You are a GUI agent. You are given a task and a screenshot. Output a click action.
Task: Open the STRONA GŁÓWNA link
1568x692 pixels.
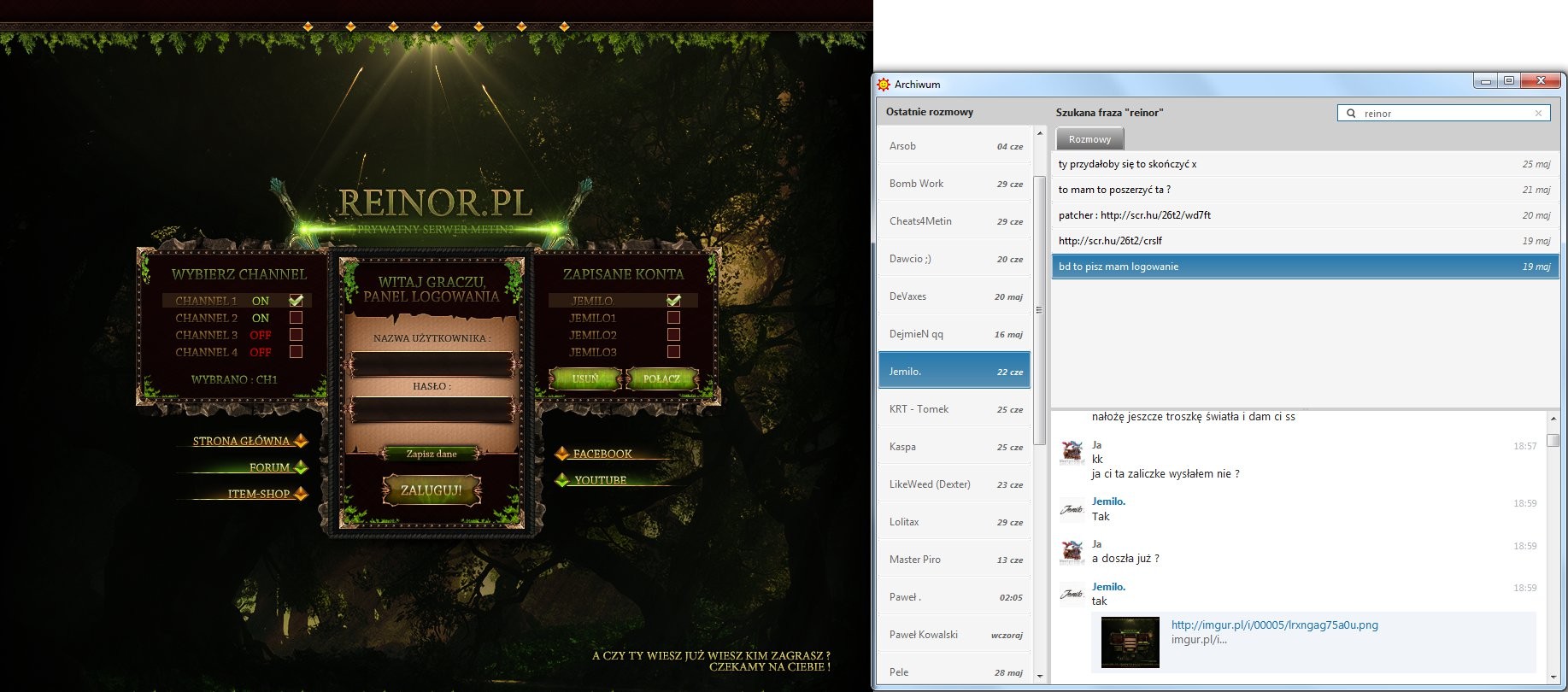tap(241, 442)
